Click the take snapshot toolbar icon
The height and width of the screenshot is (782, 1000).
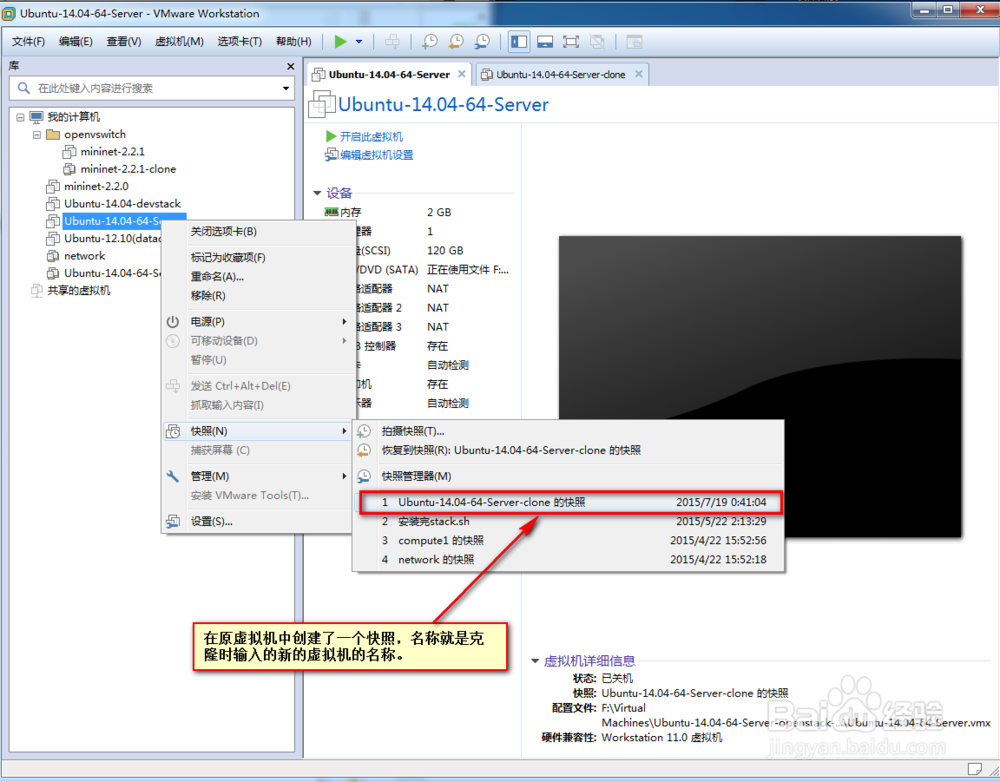430,41
